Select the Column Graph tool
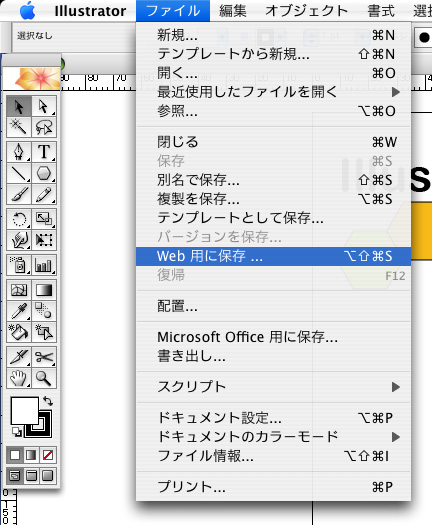The width and height of the screenshot is (432, 525). coord(44,265)
